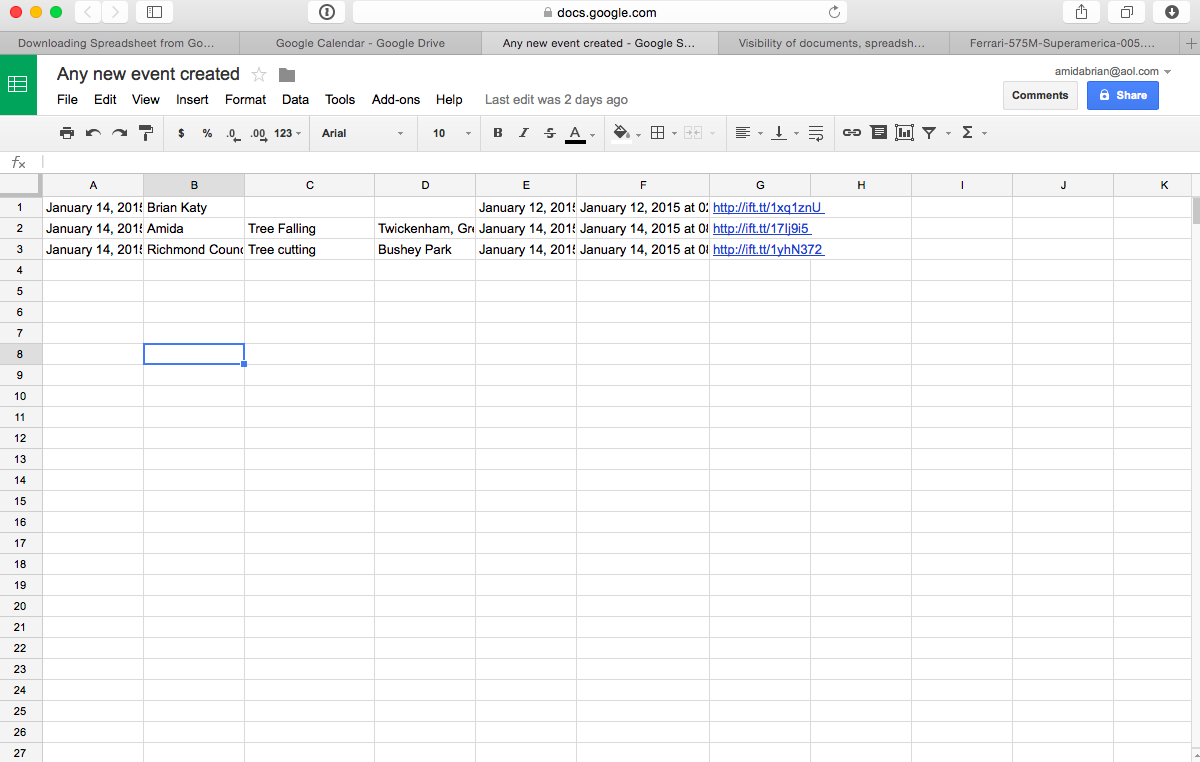Expand the filter views dropdown arrow
The image size is (1200, 762).
[948, 134]
